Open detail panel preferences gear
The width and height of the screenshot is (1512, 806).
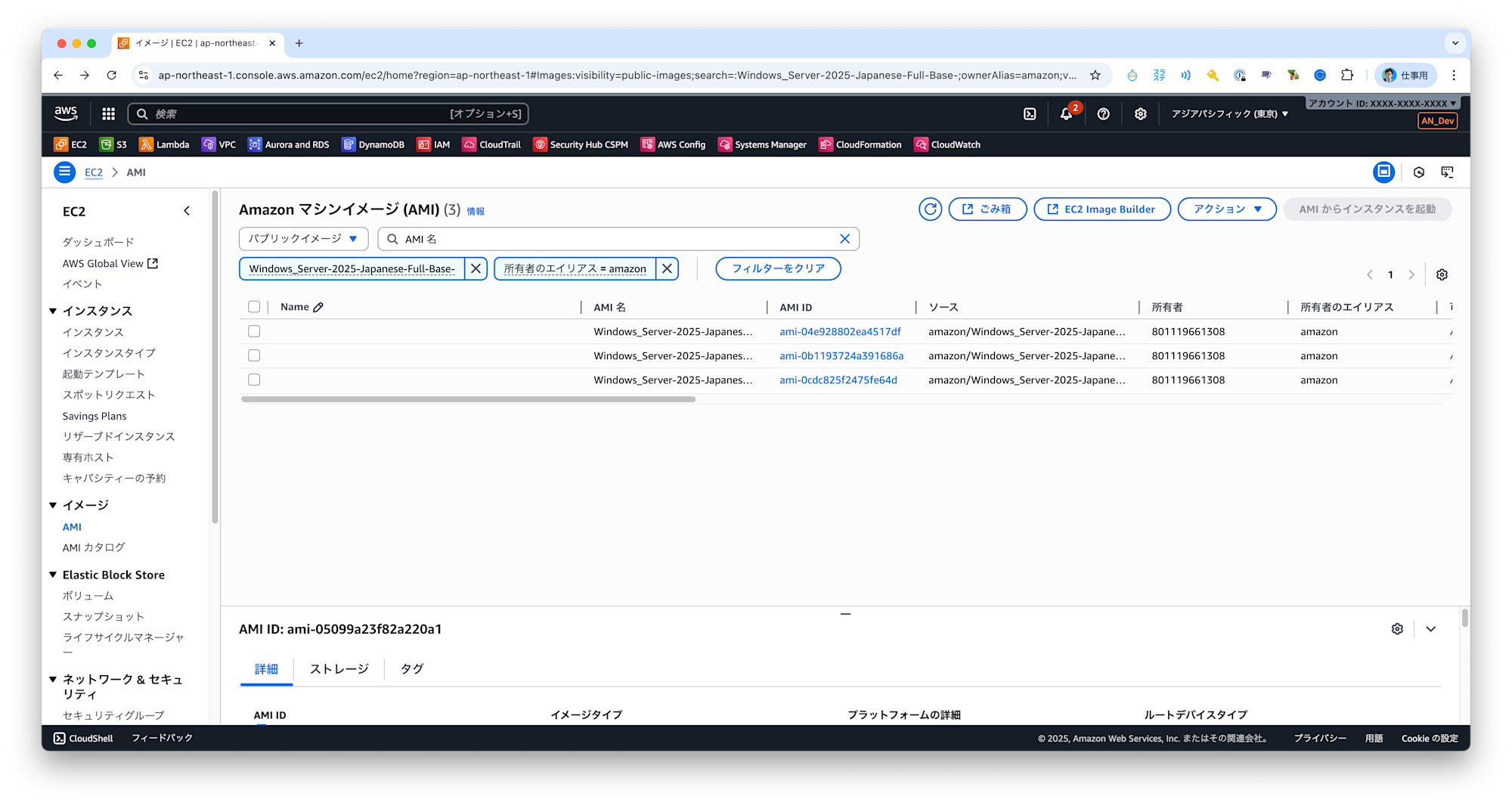tap(1397, 629)
